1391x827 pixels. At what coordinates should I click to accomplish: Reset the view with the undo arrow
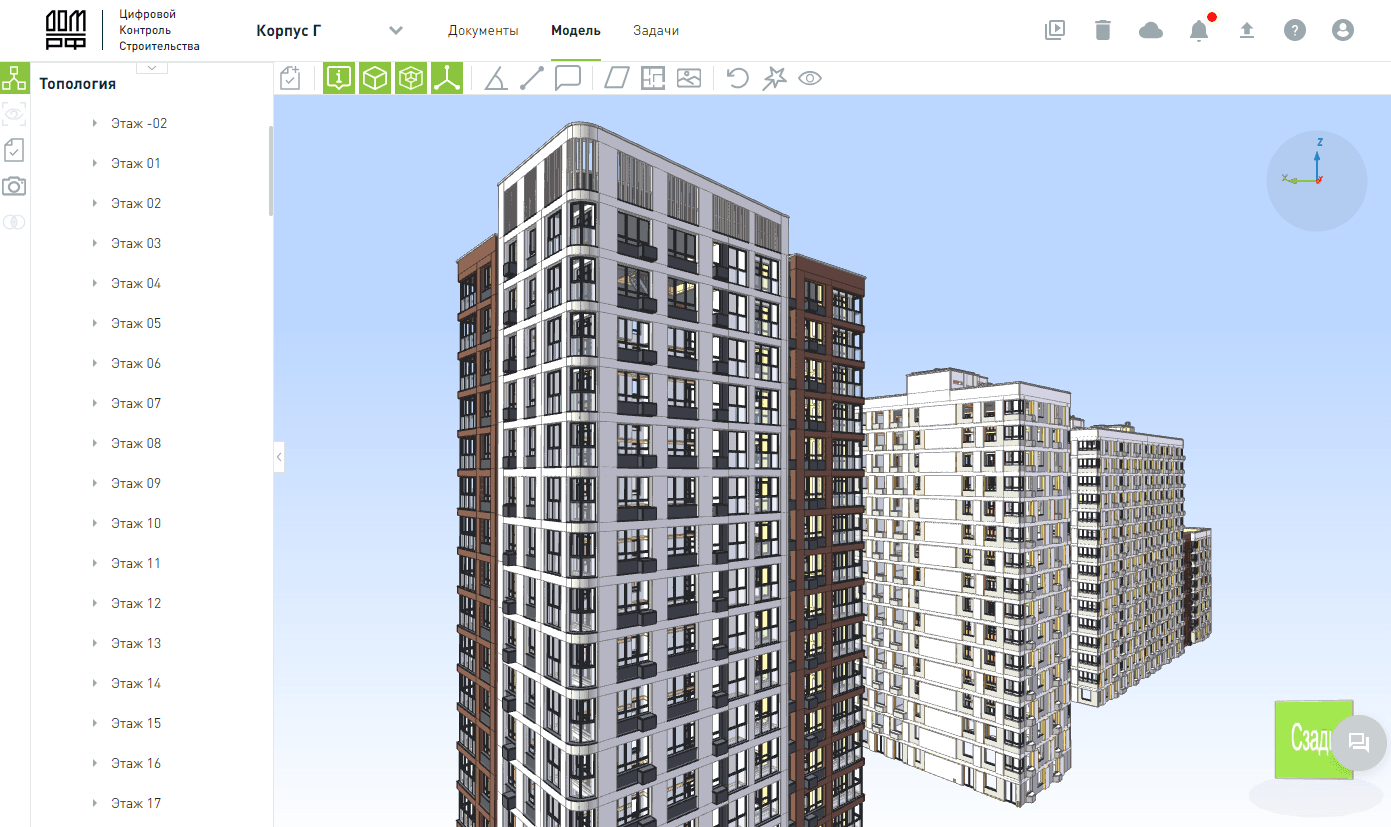click(737, 78)
